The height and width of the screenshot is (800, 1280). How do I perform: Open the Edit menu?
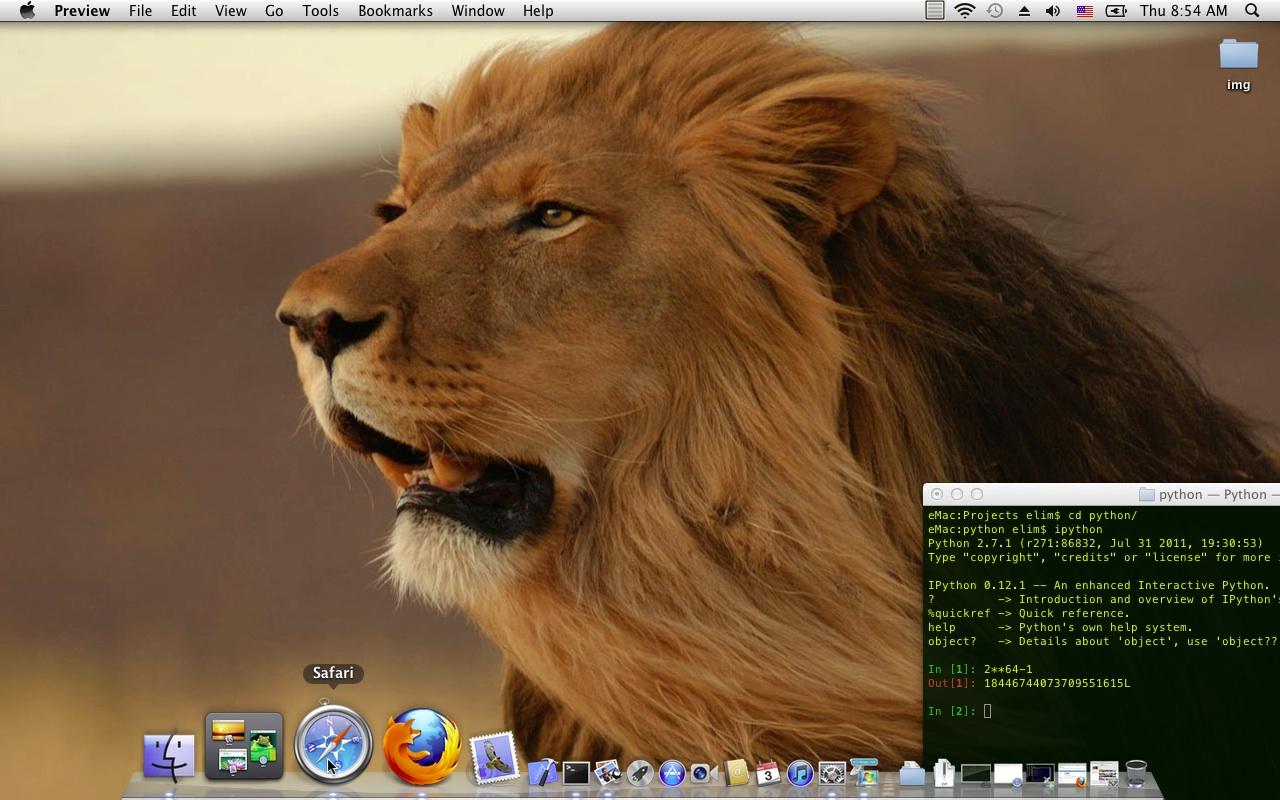coord(183,11)
